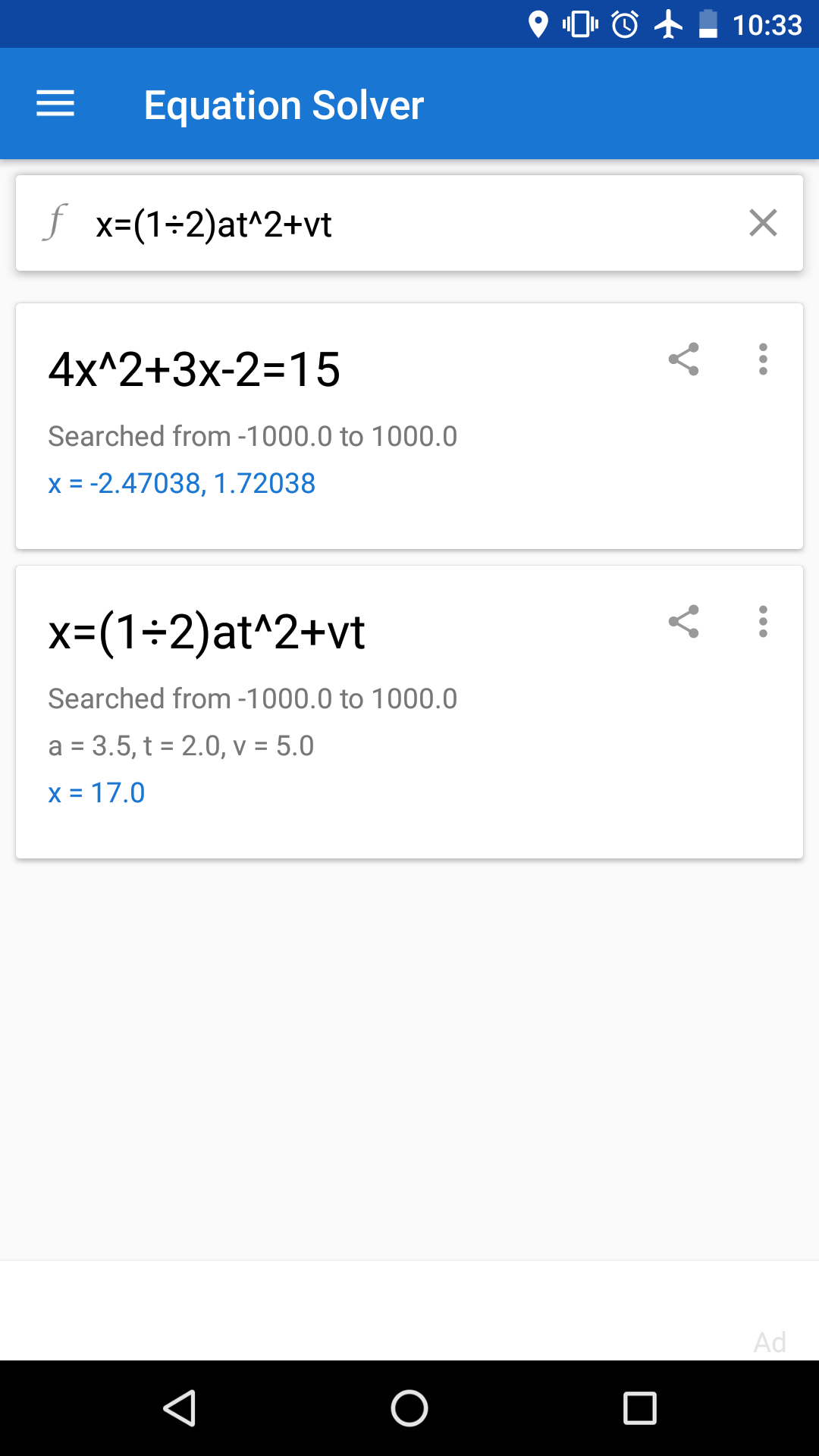Screen dimensions: 819x1456
Task: Tap the solution x = 17.0
Action: pos(96,792)
